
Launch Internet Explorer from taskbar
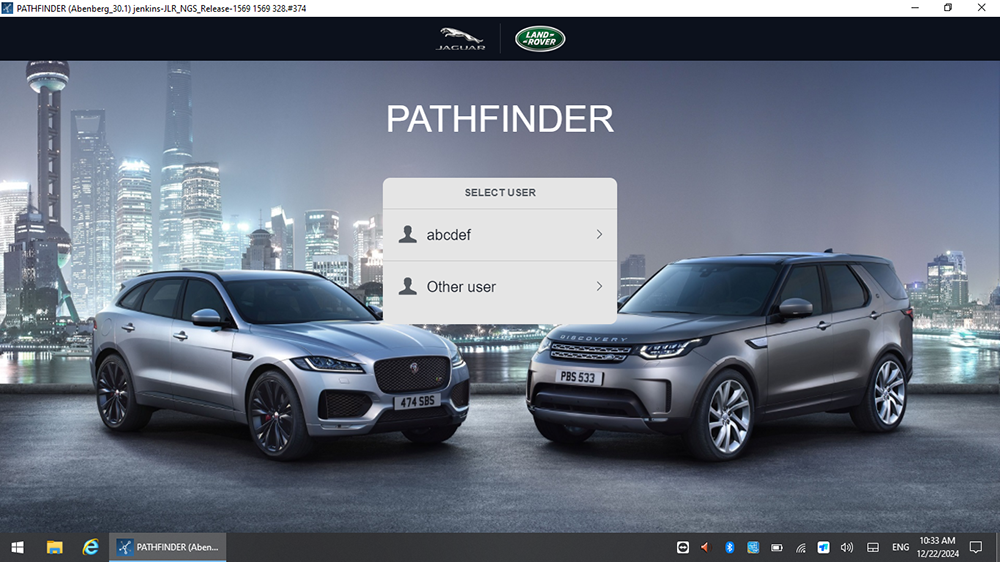91,547
